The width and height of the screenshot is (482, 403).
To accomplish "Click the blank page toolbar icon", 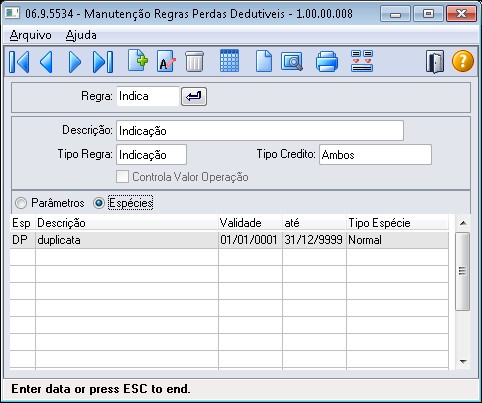I will (x=264, y=61).
